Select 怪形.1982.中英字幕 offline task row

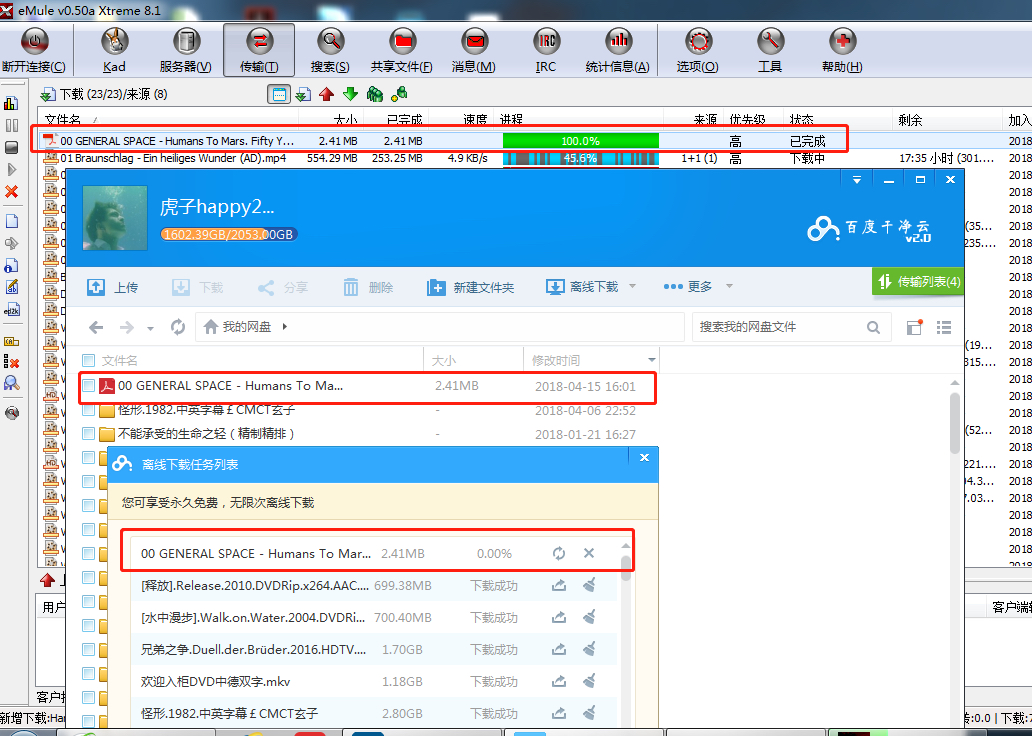pyautogui.click(x=374, y=713)
